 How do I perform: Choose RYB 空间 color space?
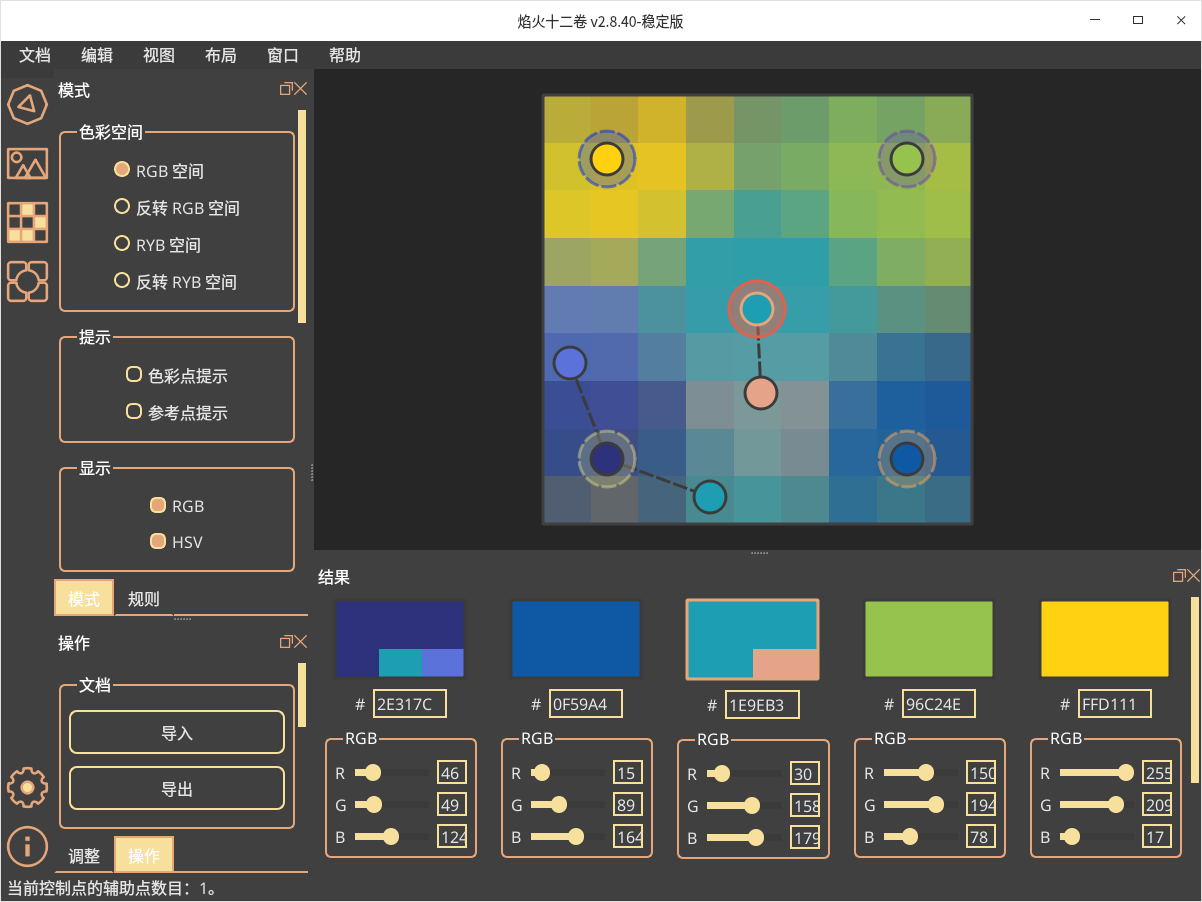122,244
